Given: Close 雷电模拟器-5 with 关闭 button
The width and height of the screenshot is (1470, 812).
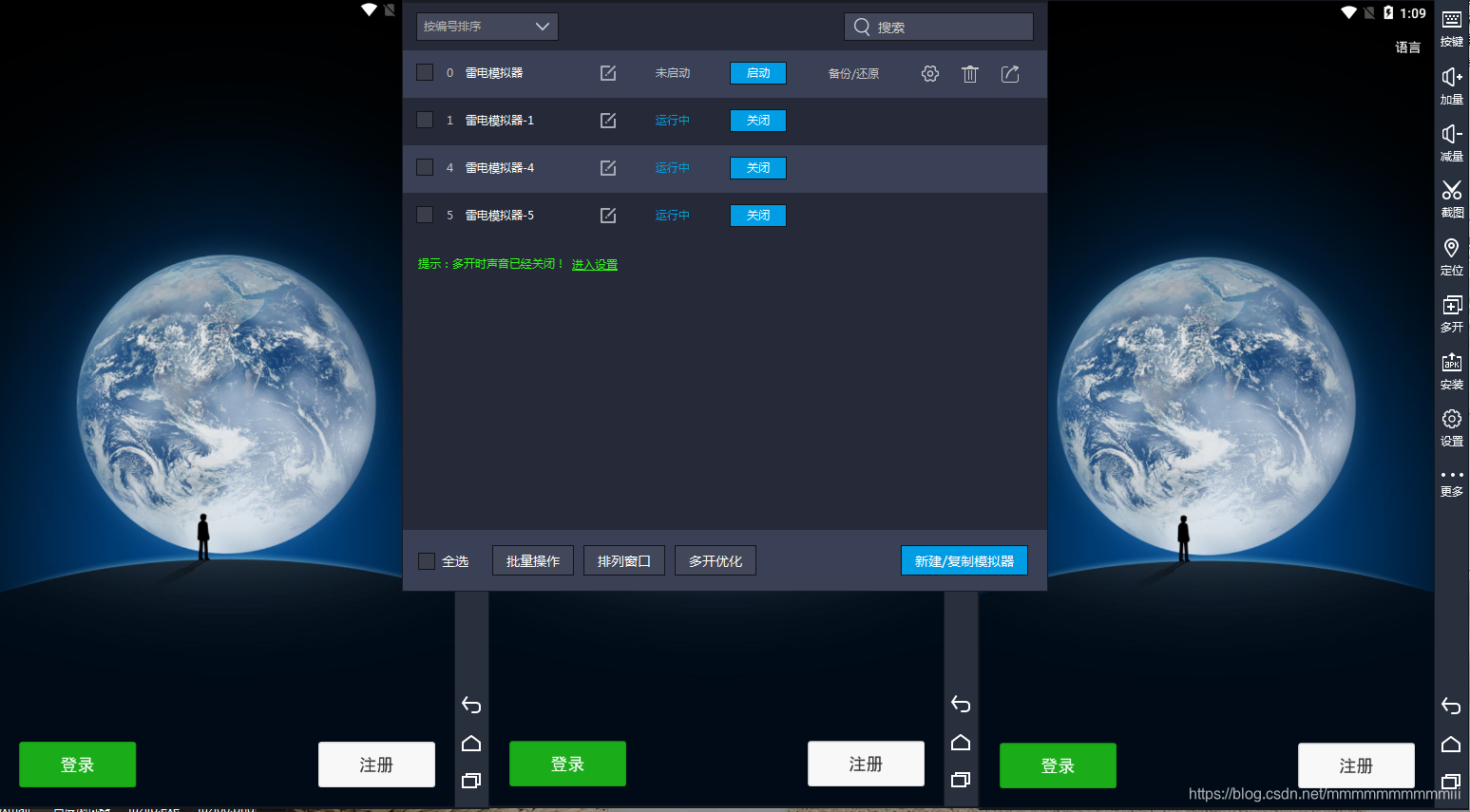Looking at the screenshot, I should click(x=758, y=216).
